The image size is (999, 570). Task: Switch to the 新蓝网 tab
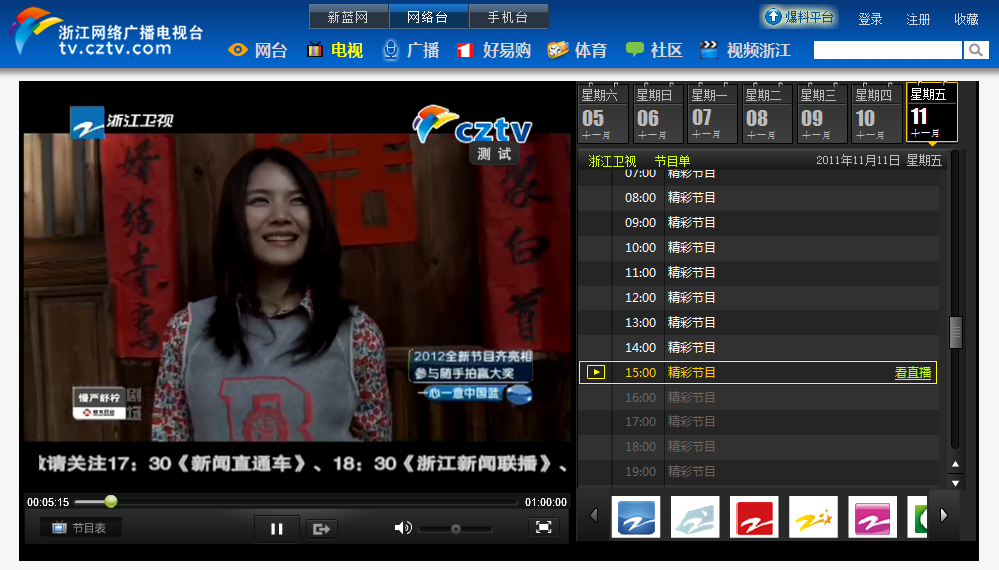click(349, 17)
